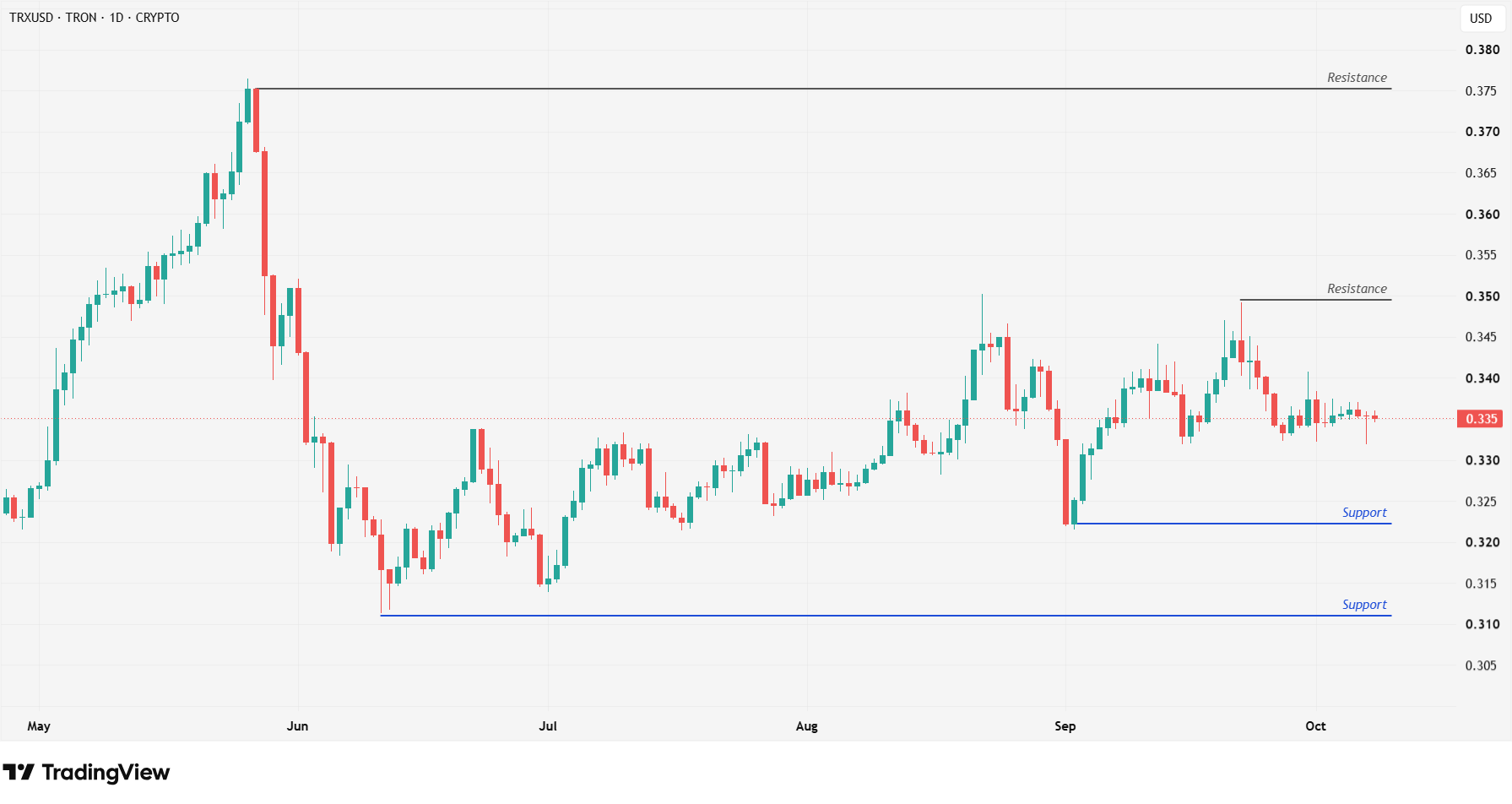Click the Oct label on time axis
The width and height of the screenshot is (1512, 804).
pyautogui.click(x=1315, y=725)
